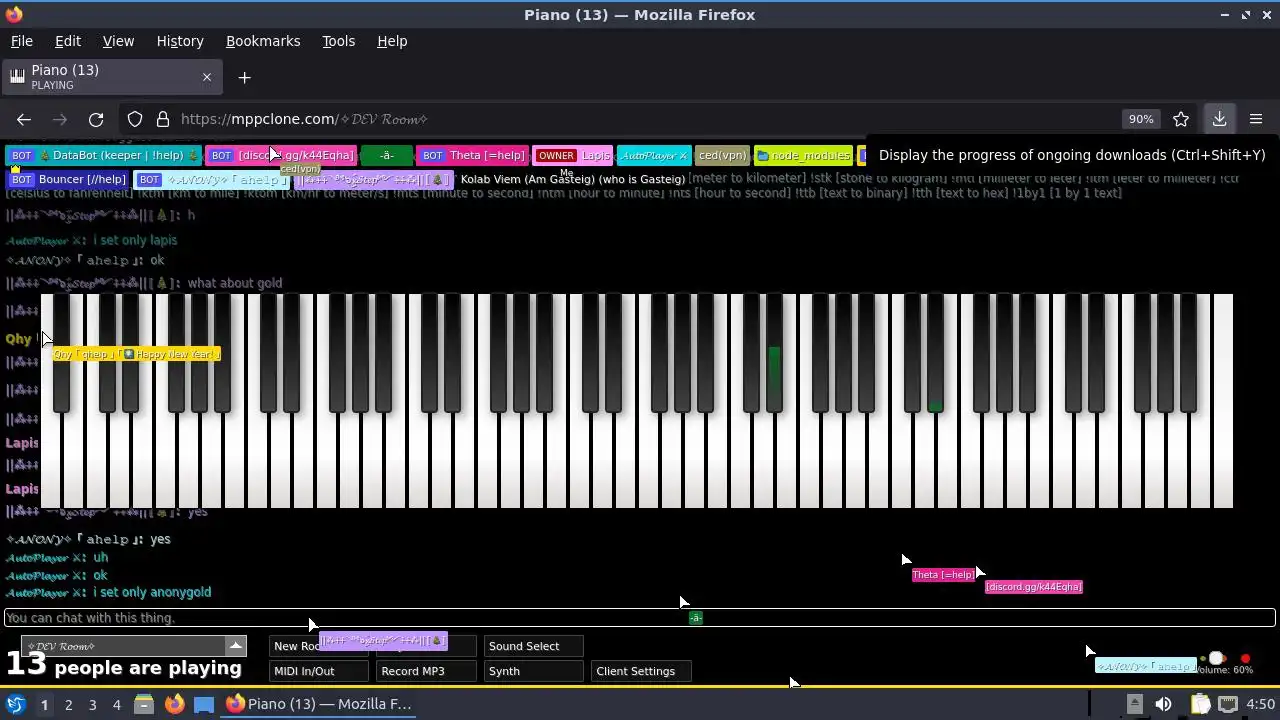Viewport: 1280px width, 720px height.
Task: Reload the page with the refresh icon
Action: click(x=96, y=119)
